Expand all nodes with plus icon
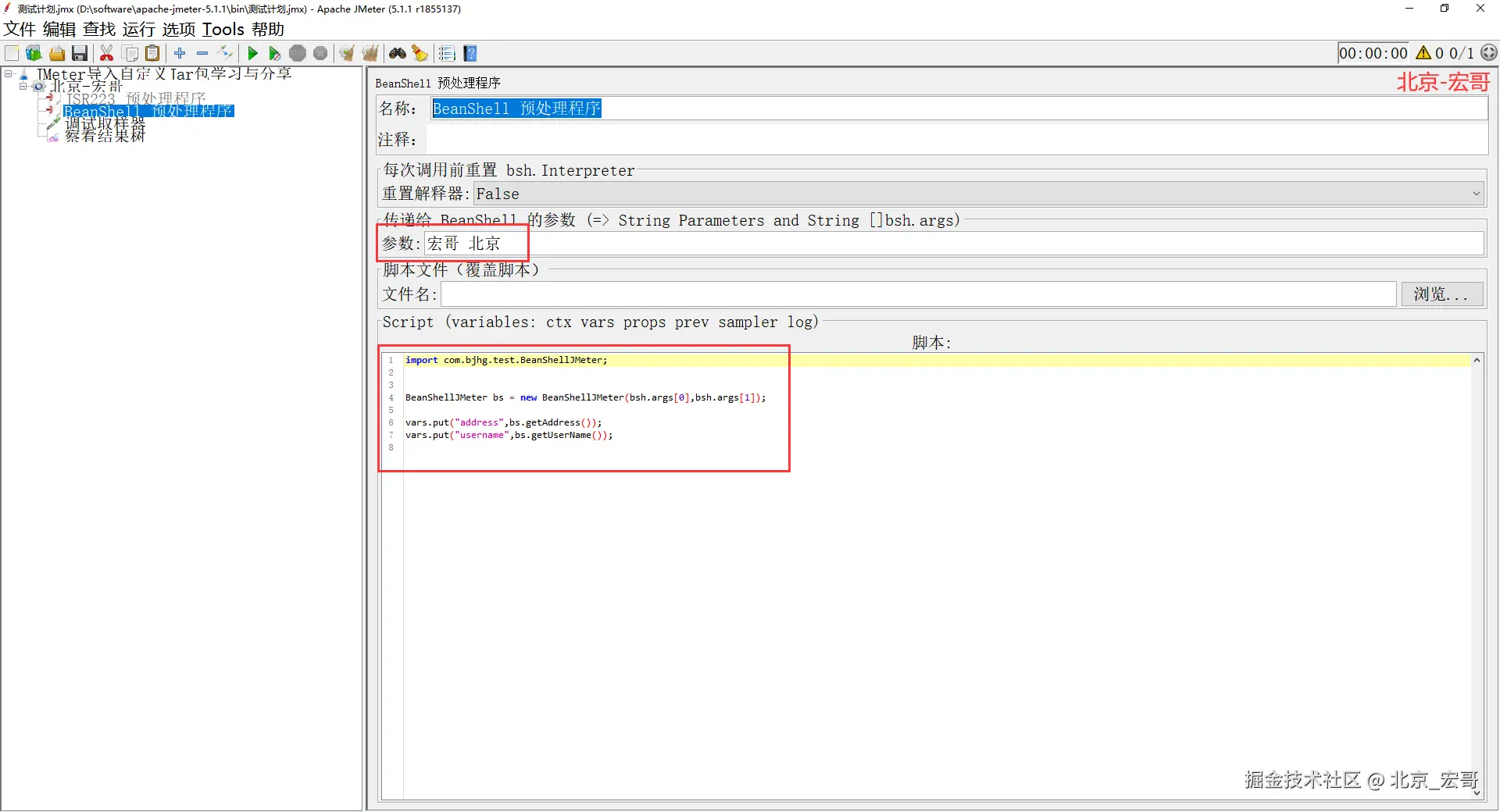Image resolution: width=1500 pixels, height=812 pixels. 180,53
